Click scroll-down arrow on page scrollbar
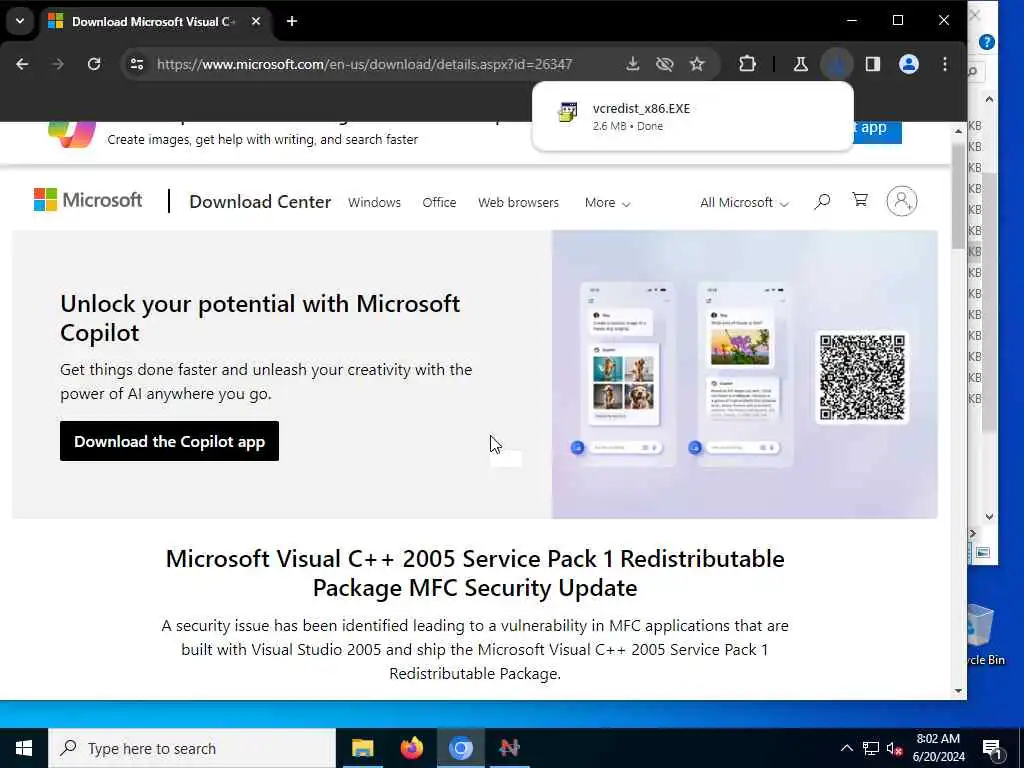1024x768 pixels. (957, 691)
